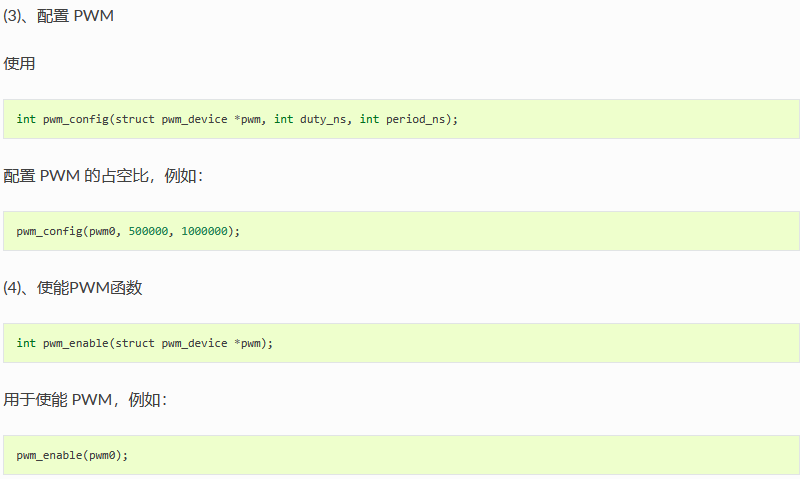Click the value 1000000 in the example code

(204, 231)
